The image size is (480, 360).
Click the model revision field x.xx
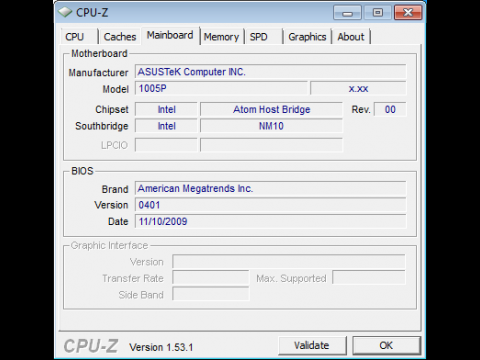358,88
